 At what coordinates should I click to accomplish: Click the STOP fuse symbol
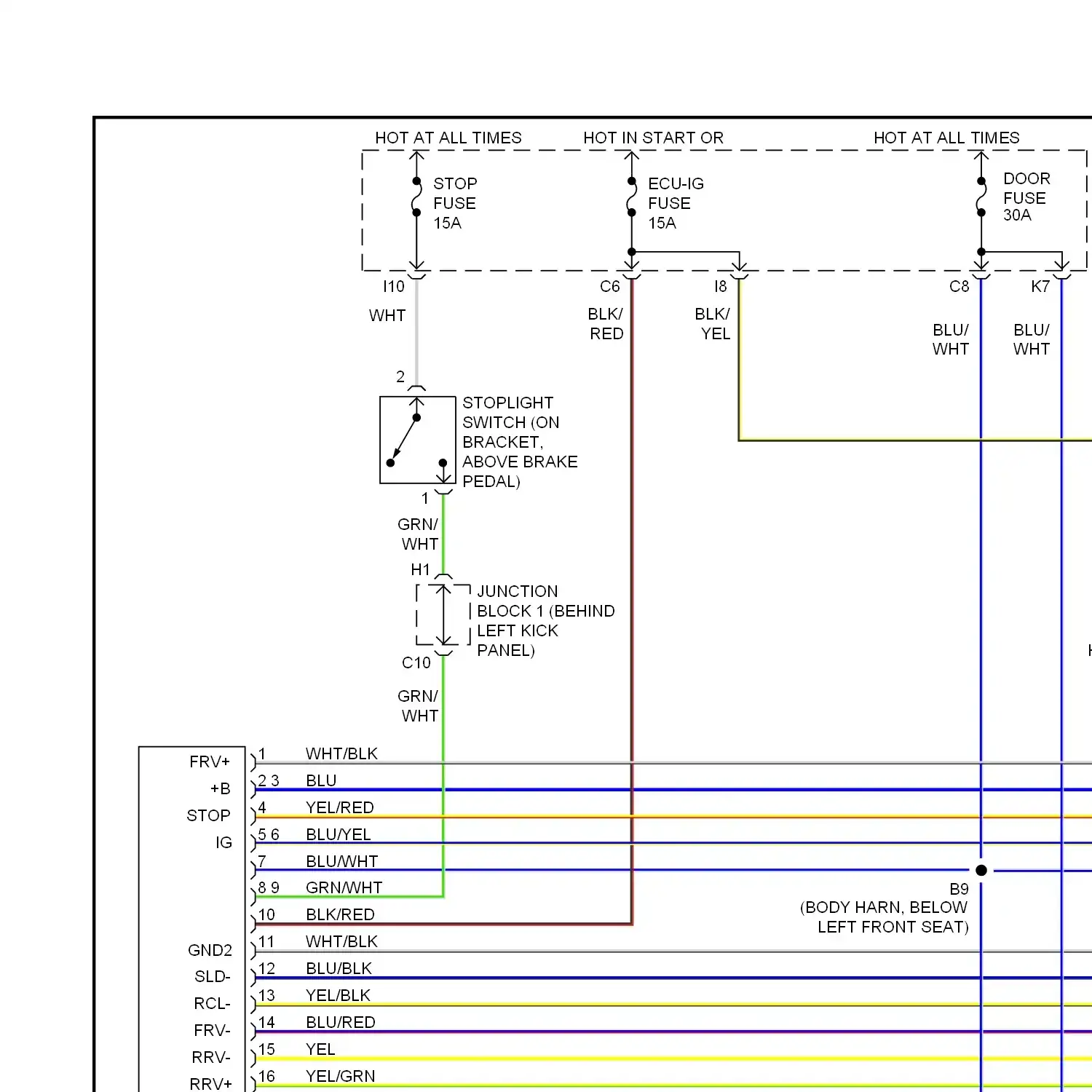(416, 197)
